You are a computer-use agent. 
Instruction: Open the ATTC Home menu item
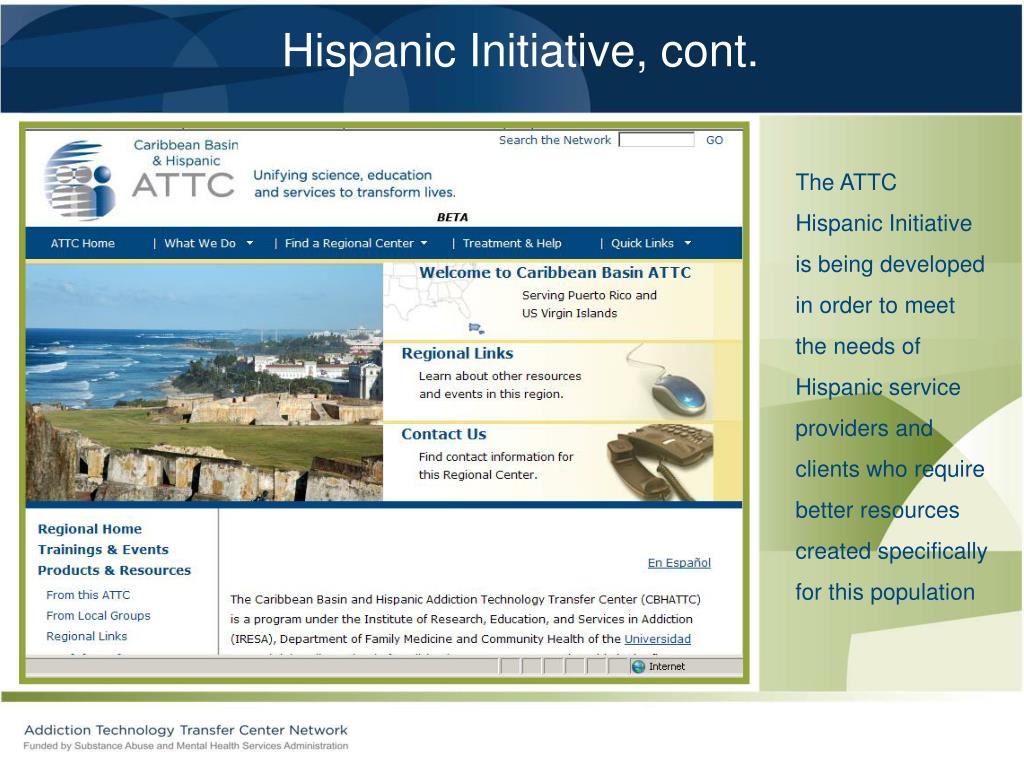83,243
